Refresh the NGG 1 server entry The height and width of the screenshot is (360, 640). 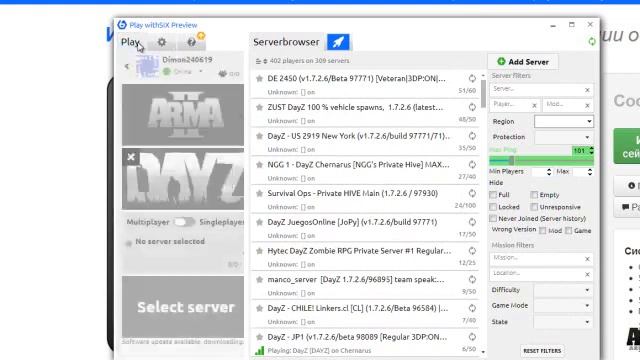[x=472, y=164]
